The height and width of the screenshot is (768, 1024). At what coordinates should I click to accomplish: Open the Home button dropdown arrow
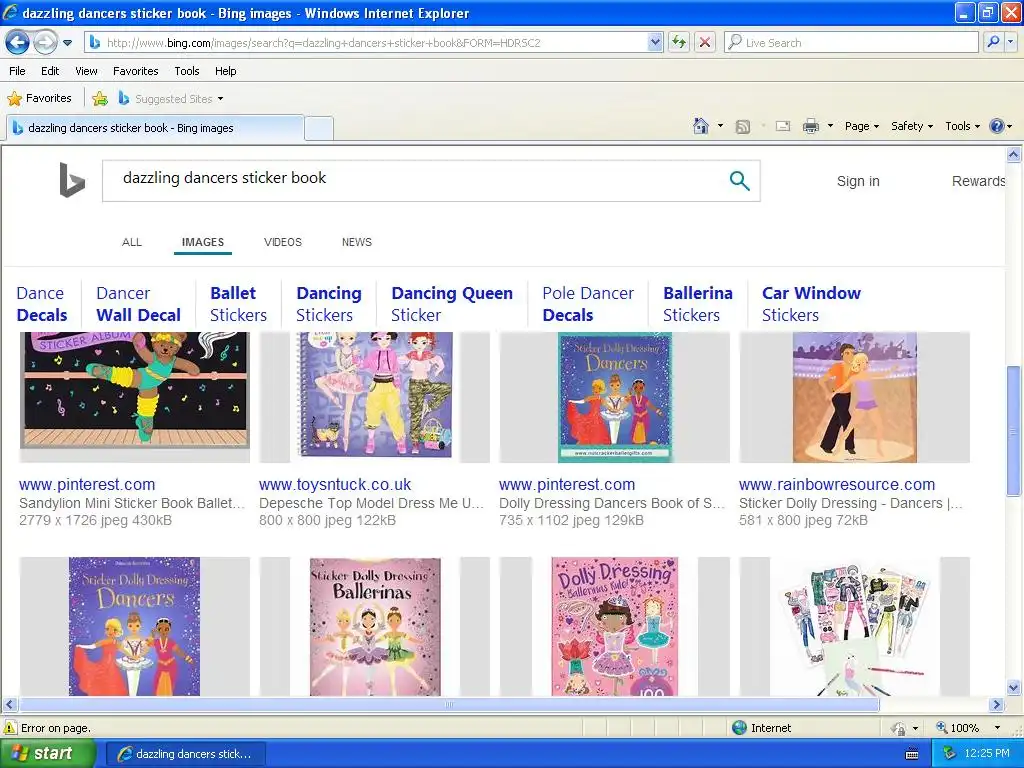(720, 126)
